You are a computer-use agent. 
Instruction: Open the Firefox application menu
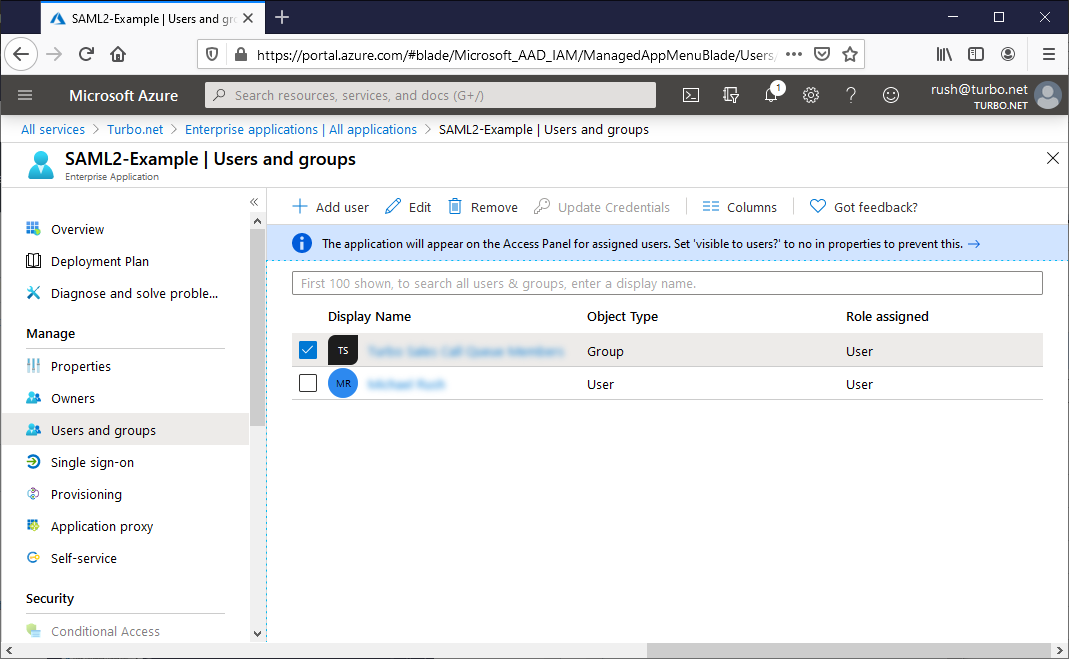[1048, 54]
